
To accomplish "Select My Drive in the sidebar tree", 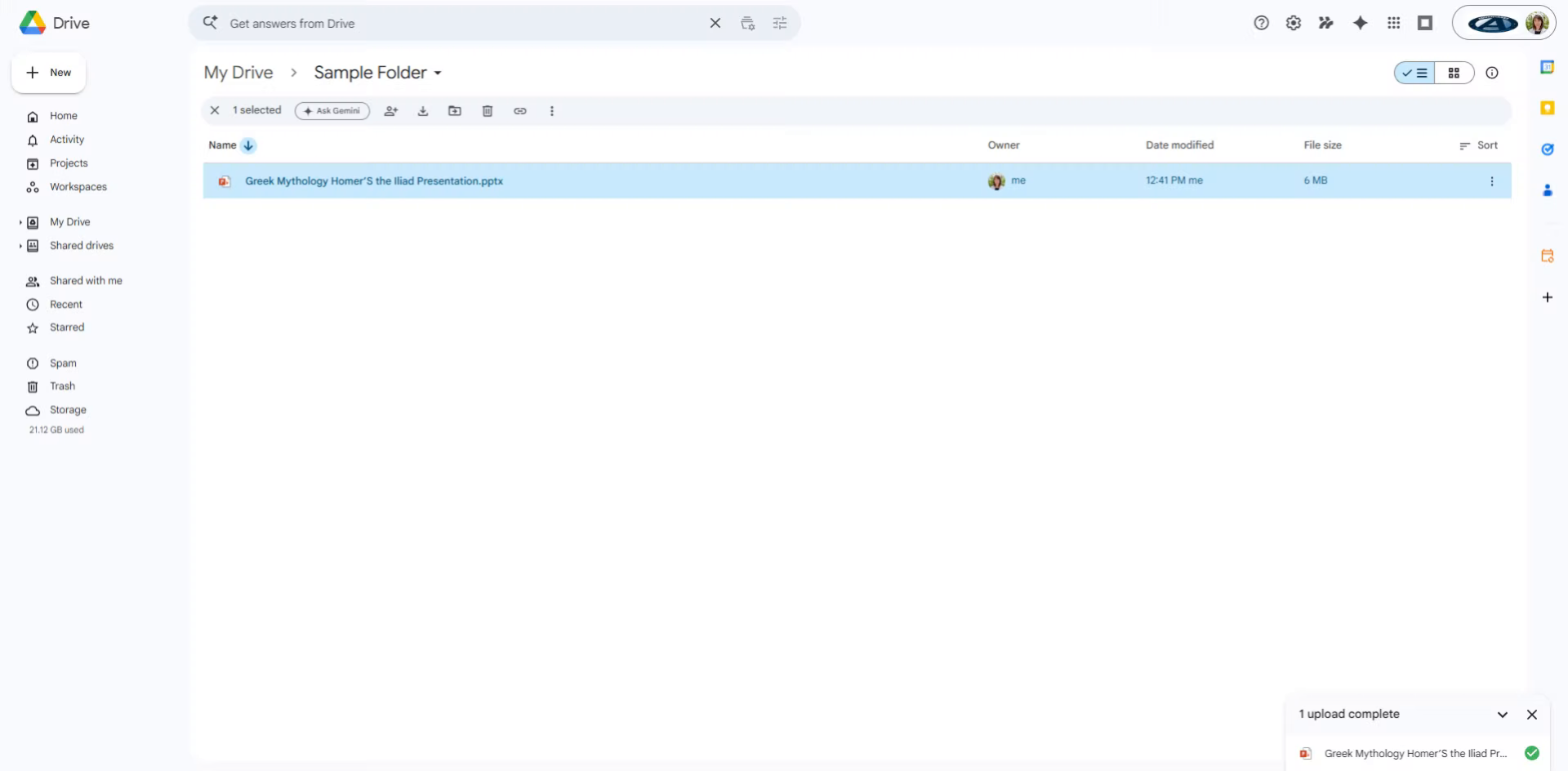I will pyautogui.click(x=70, y=222).
